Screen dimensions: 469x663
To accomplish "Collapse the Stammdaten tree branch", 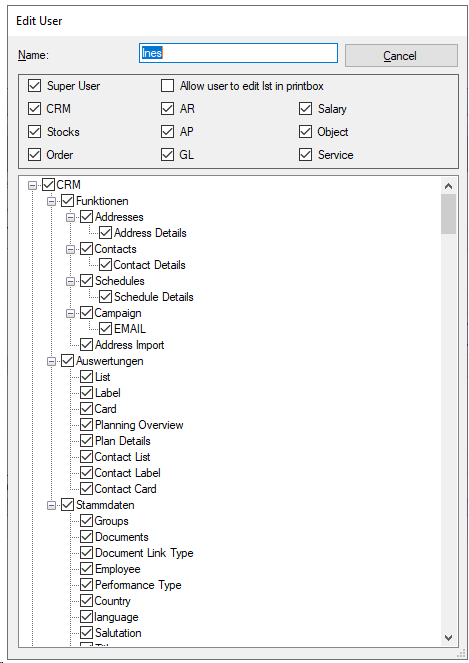I will 51,505.
